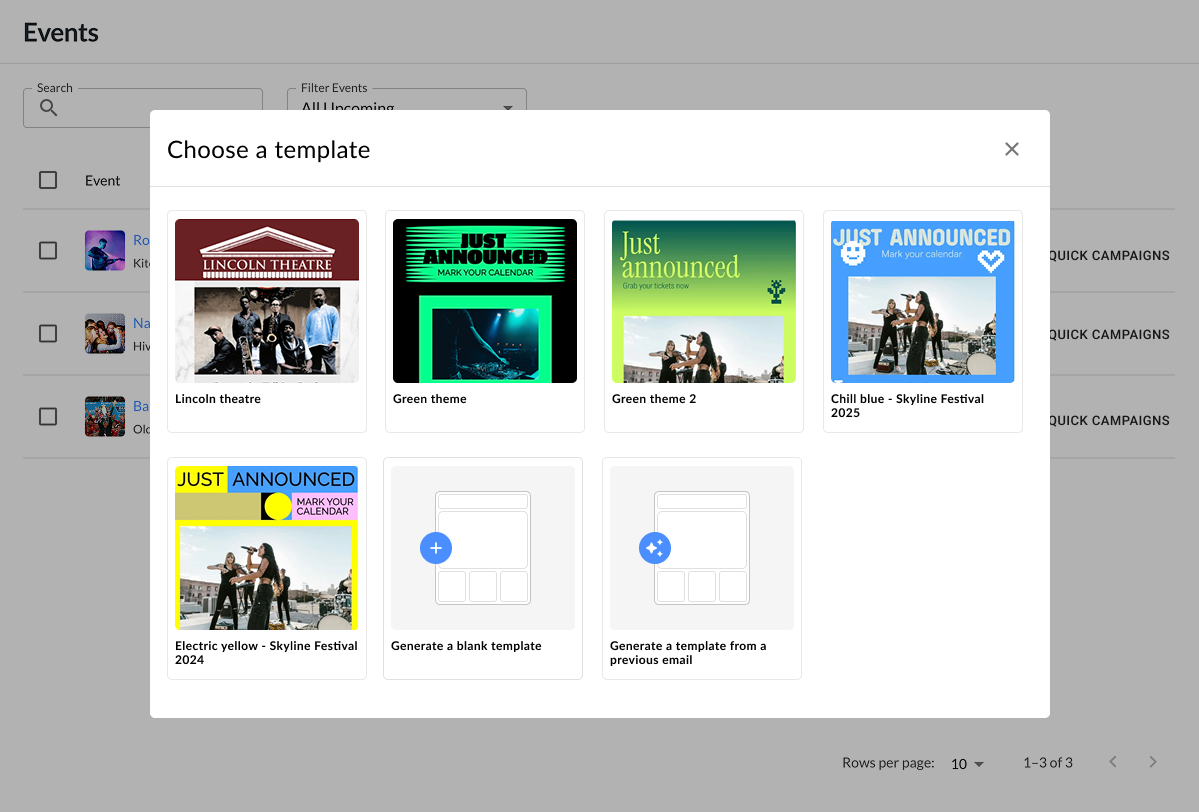The image size is (1199, 812).
Task: Check the second event row checkbox
Action: (48, 333)
